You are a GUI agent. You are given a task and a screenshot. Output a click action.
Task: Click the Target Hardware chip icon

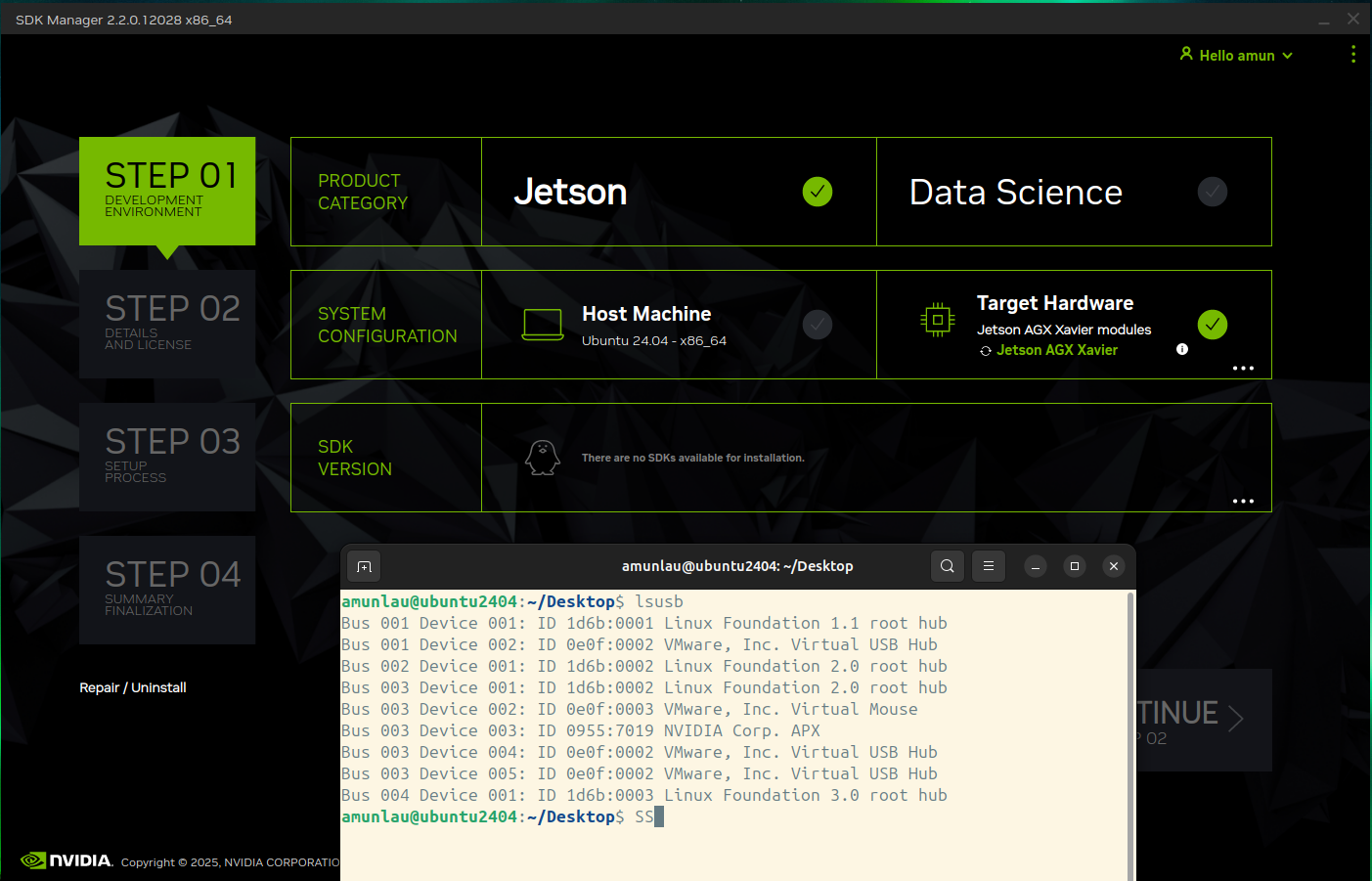coord(938,320)
